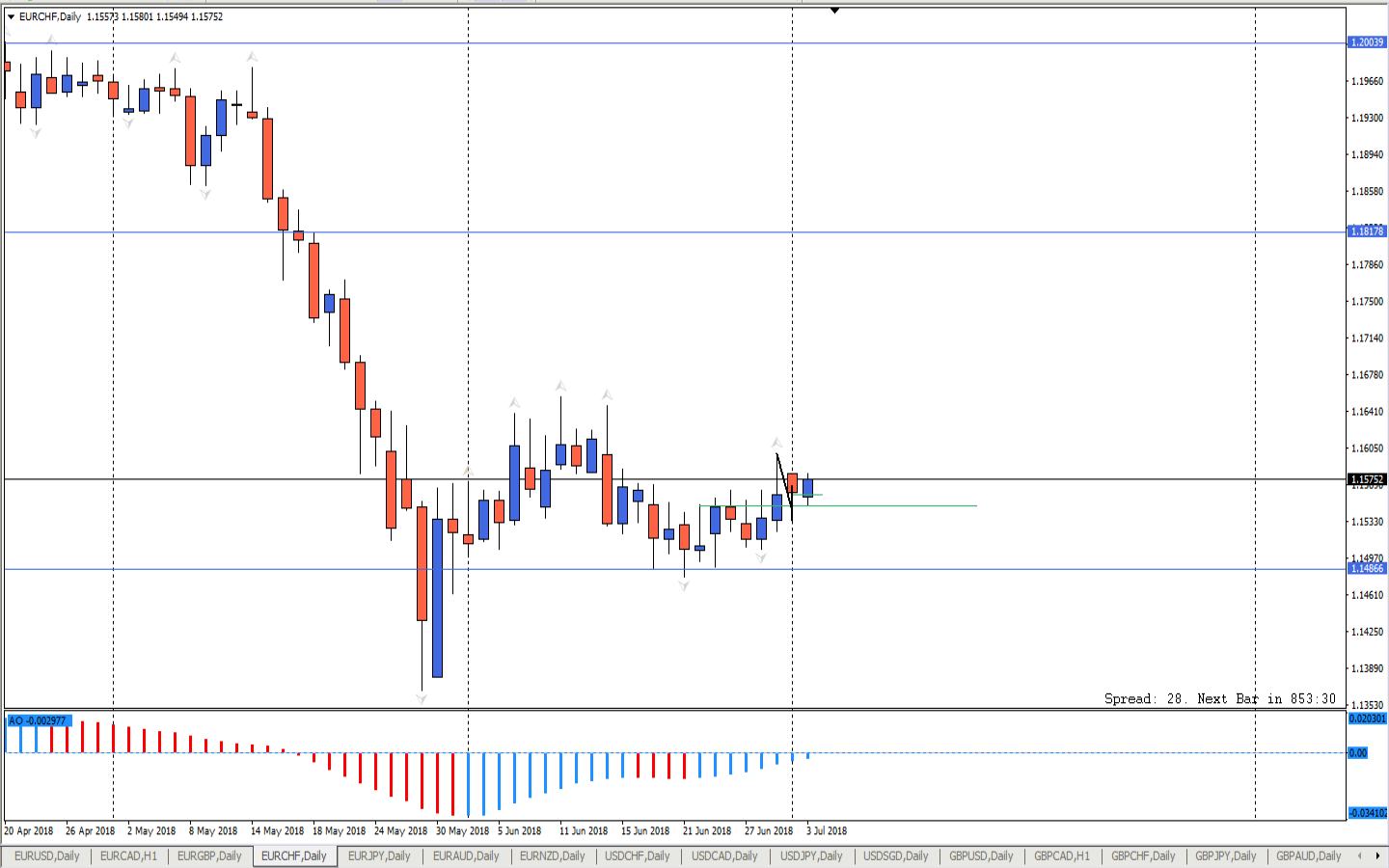
Task: Click the 1.16050 price on the scale
Action: [x=1368, y=448]
